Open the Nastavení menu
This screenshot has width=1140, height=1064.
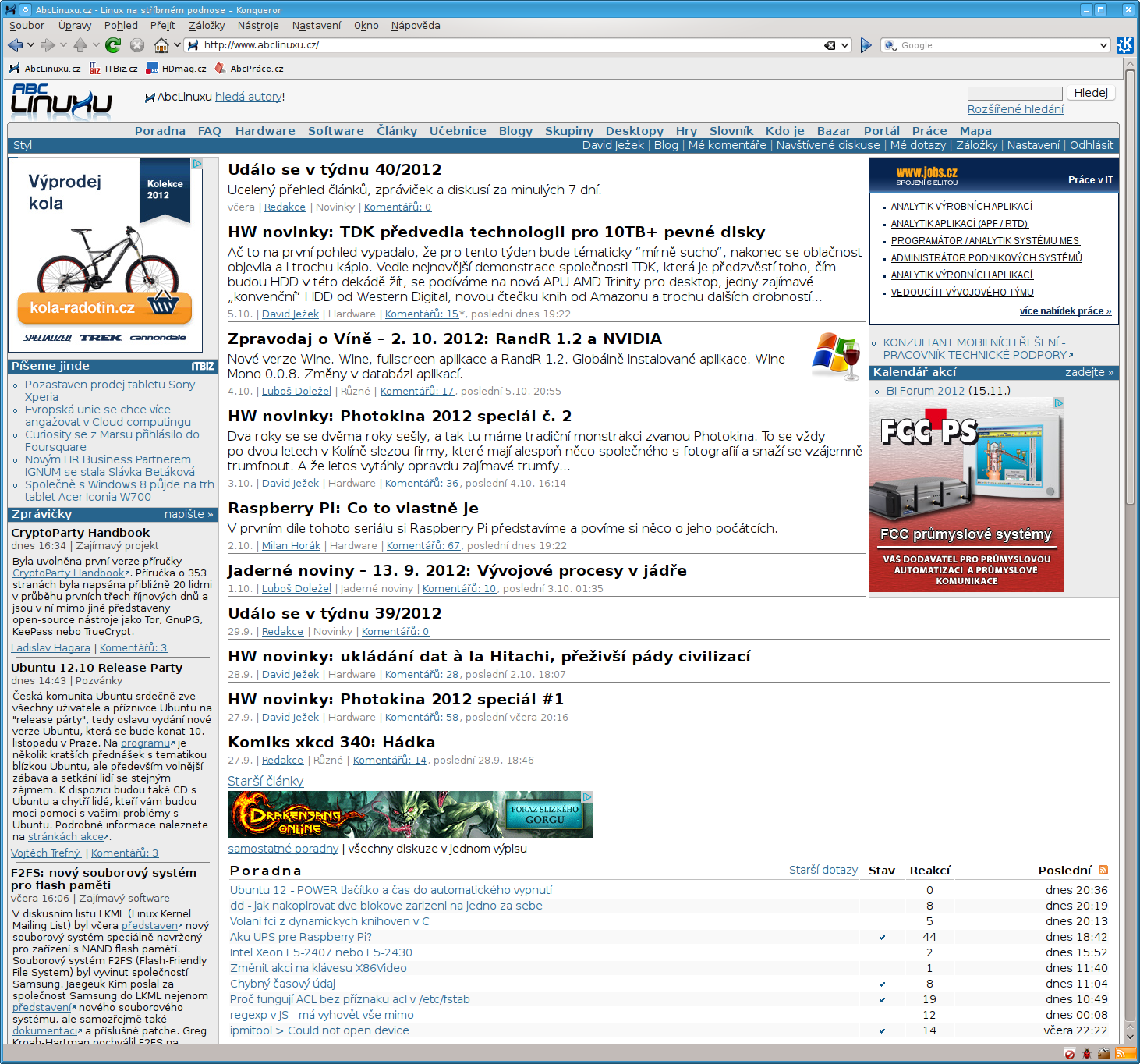317,25
